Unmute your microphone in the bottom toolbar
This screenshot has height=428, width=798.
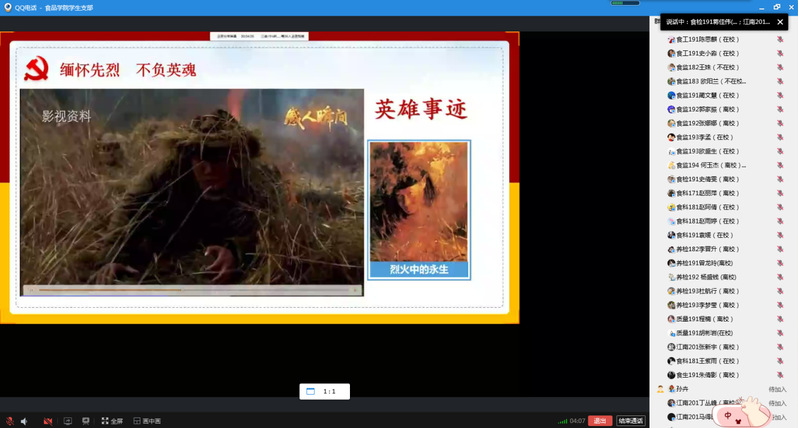coord(10,421)
